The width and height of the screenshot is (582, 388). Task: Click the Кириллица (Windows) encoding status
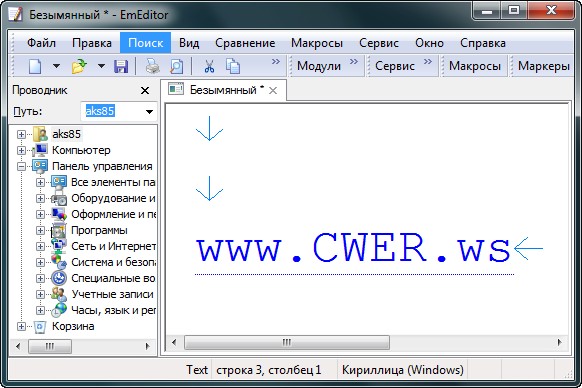point(403,370)
